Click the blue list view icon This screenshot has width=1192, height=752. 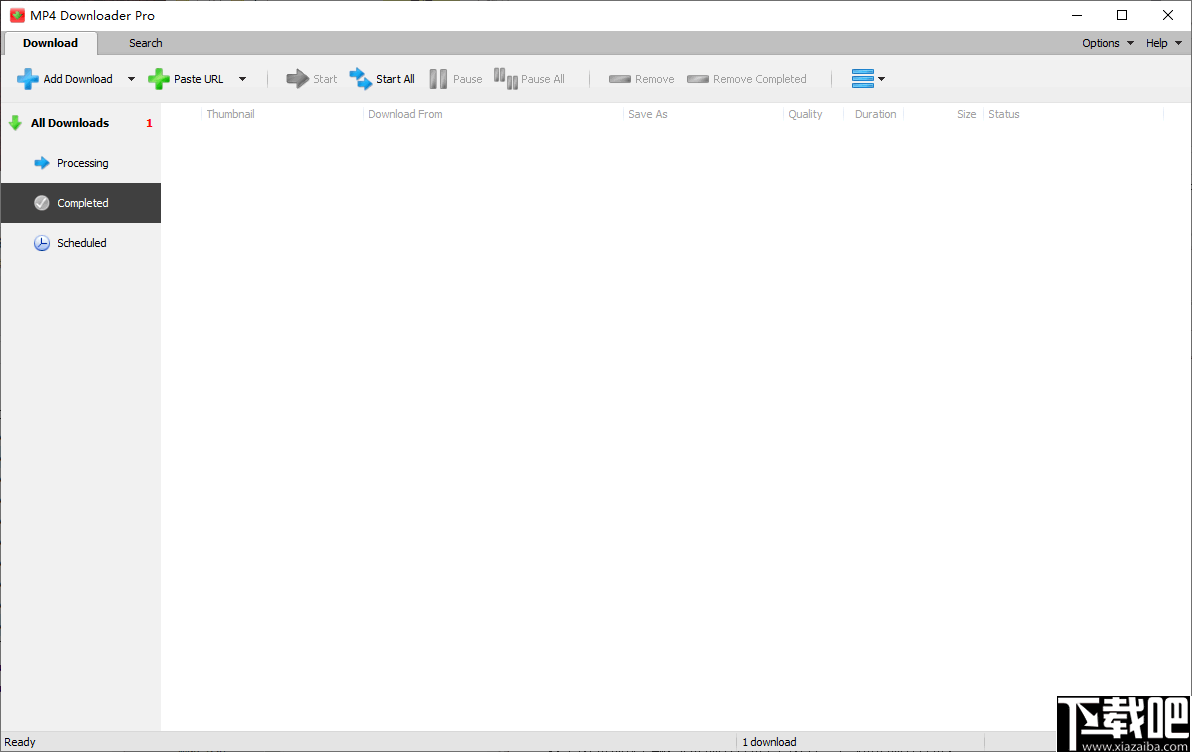coord(863,78)
